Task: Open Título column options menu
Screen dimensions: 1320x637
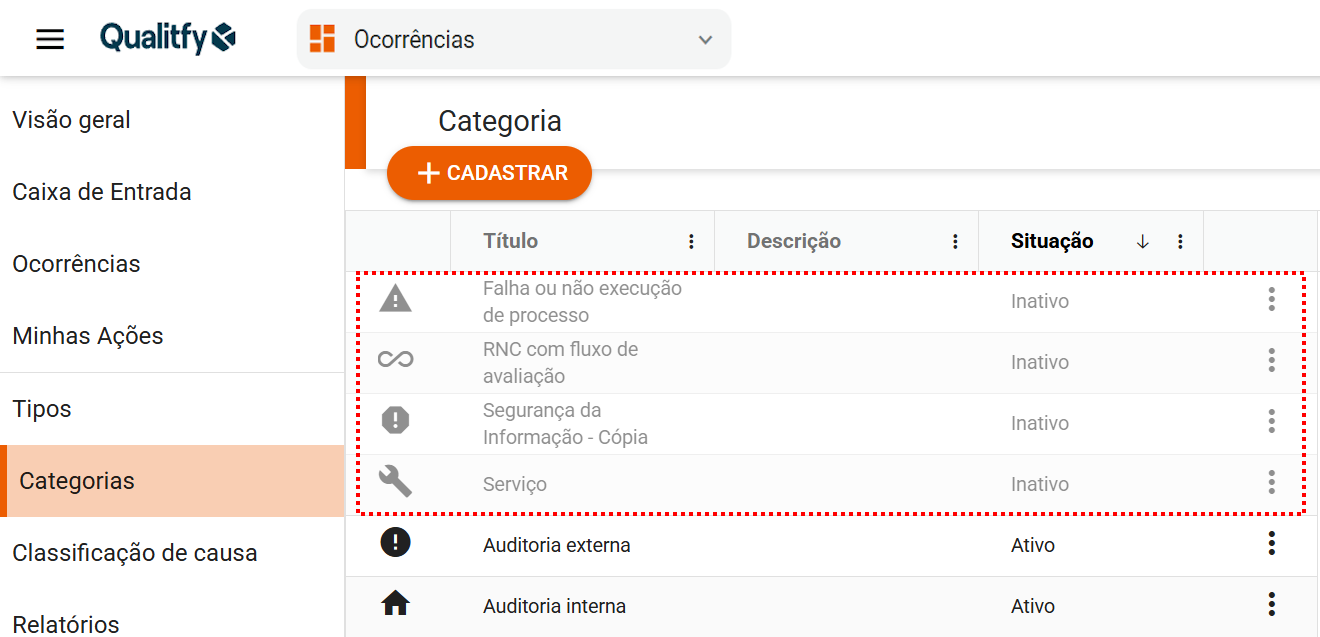Action: click(691, 242)
